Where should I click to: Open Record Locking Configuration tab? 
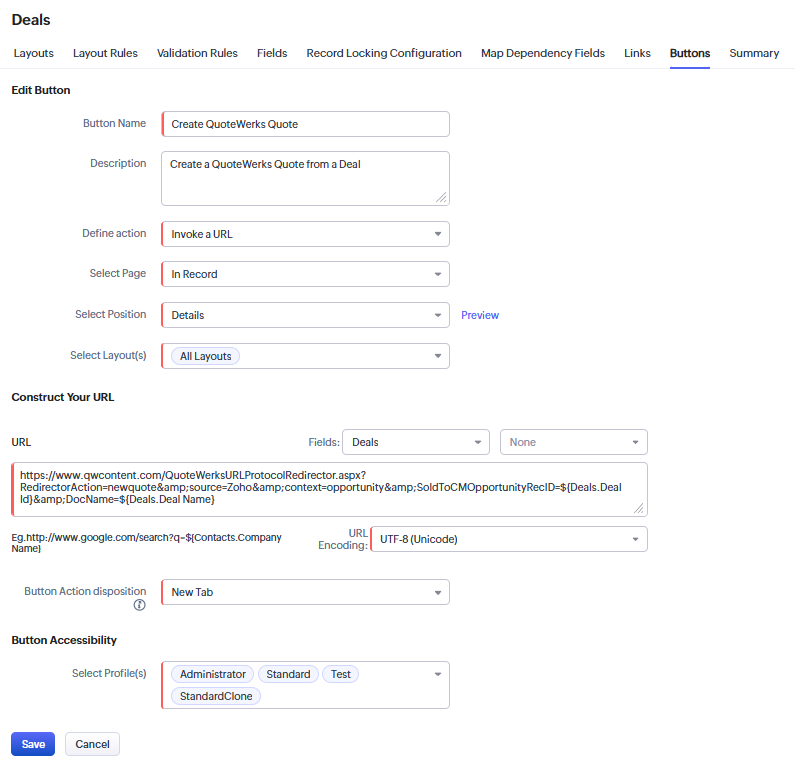click(x=384, y=53)
